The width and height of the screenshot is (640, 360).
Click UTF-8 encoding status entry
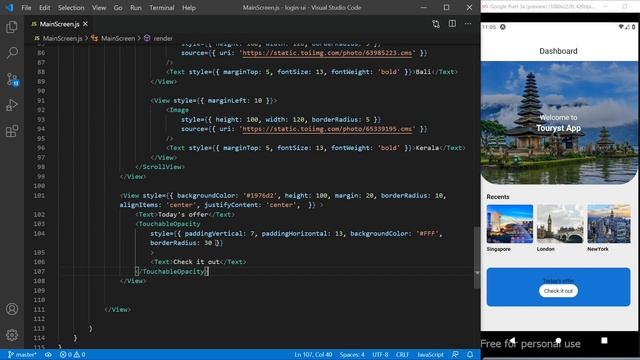(x=380, y=354)
